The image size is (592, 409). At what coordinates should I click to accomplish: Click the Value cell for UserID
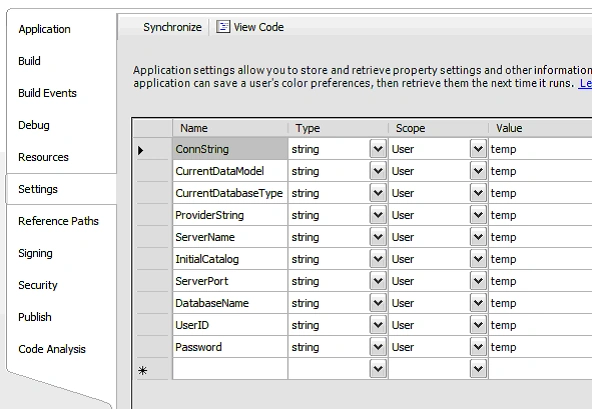point(540,325)
